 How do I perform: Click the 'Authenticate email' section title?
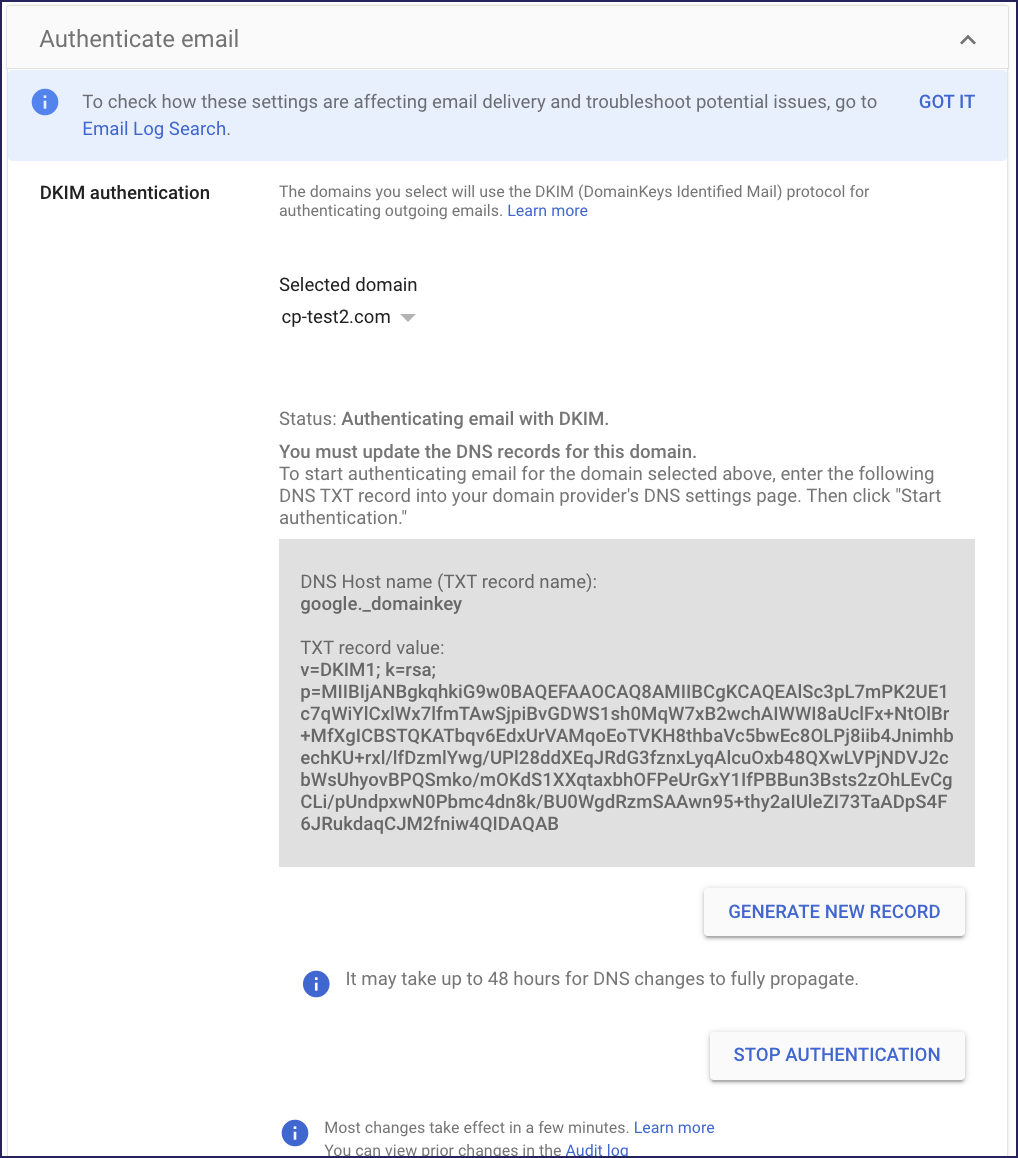pos(139,40)
